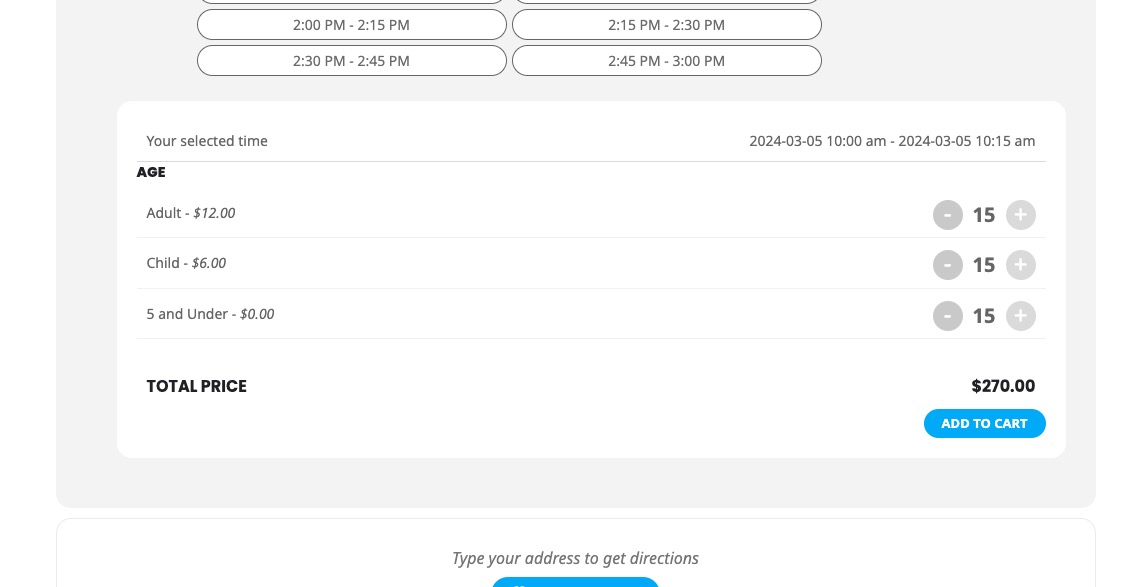The width and height of the screenshot is (1124, 587).
Task: Click the ADD TO CART button
Action: click(984, 424)
